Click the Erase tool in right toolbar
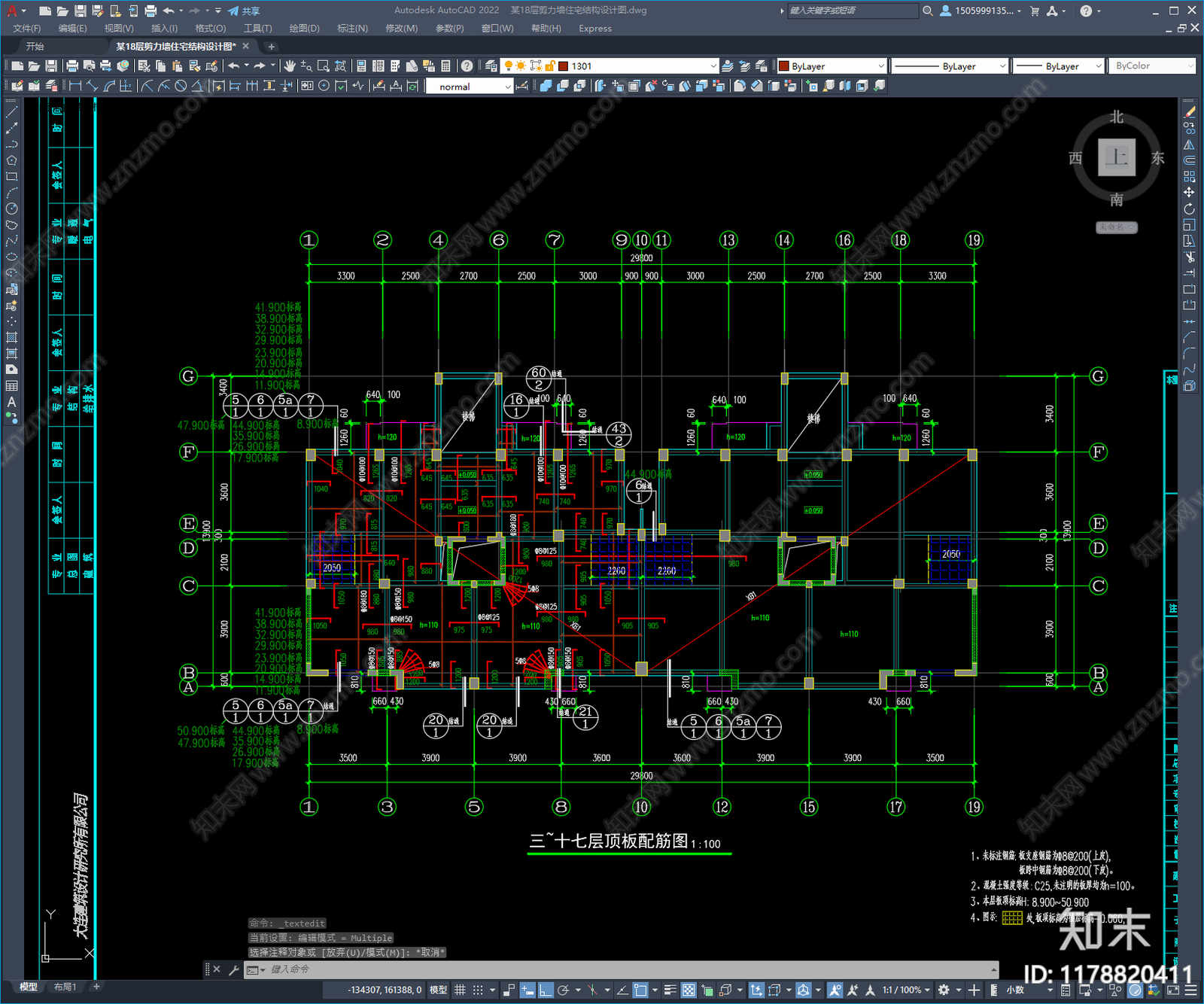The width and height of the screenshot is (1204, 1004). tap(1189, 112)
